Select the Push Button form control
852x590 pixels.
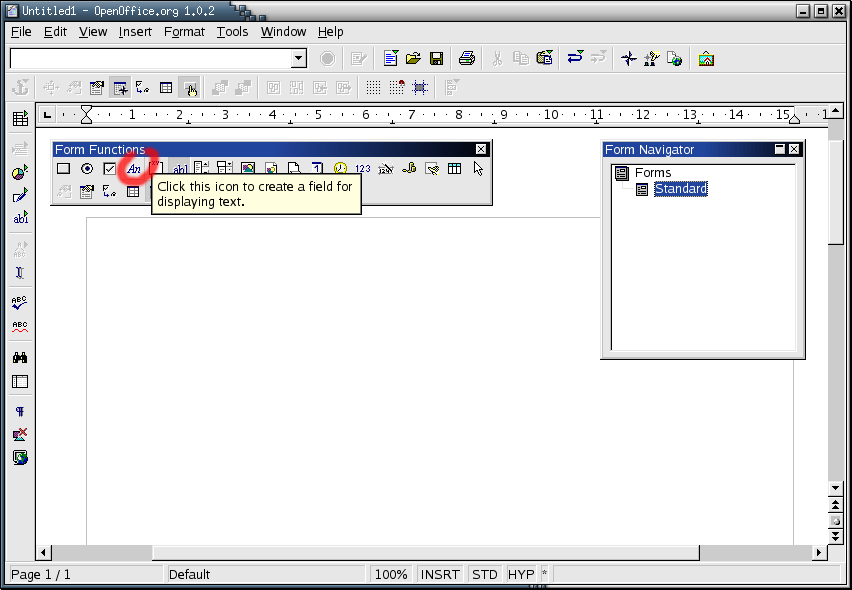(64, 169)
